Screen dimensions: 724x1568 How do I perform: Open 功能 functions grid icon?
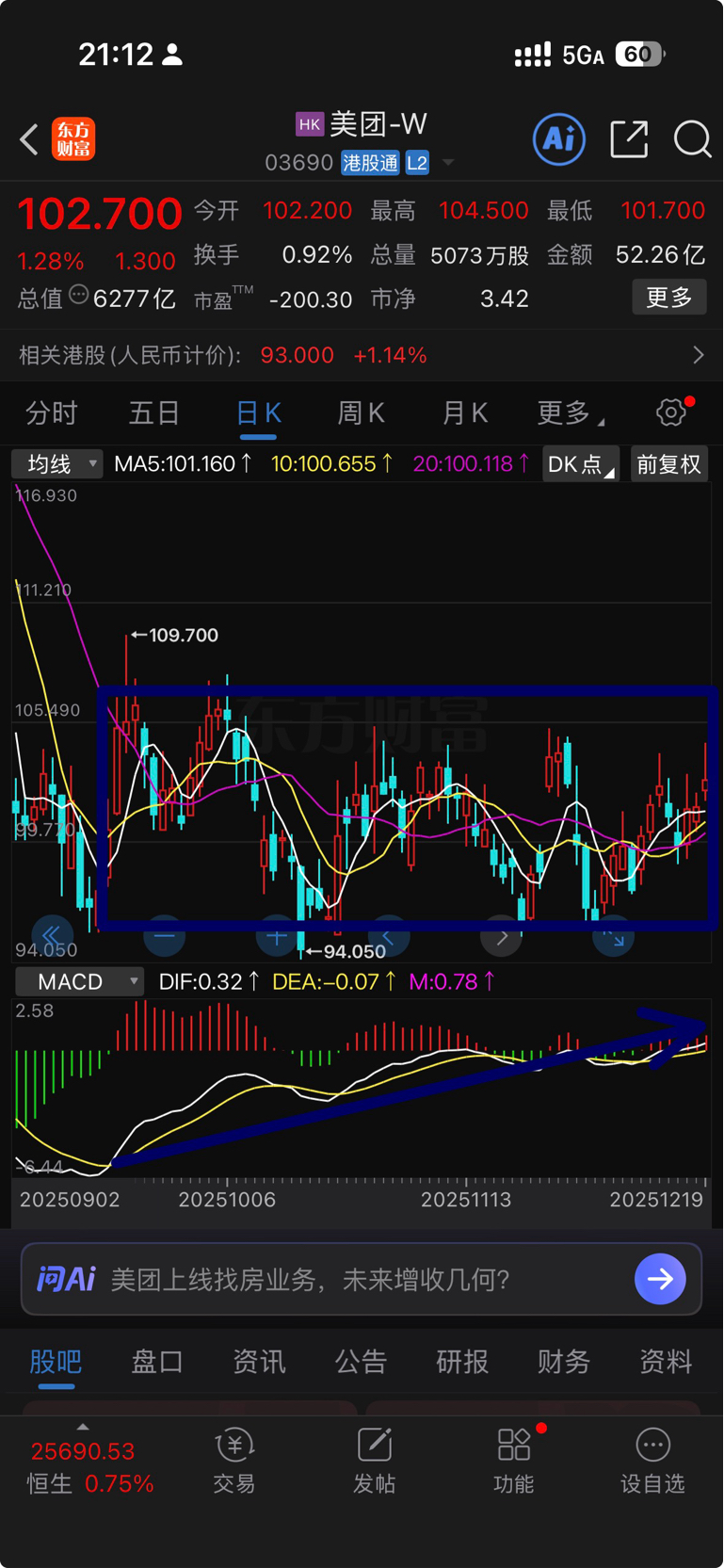point(514,1444)
